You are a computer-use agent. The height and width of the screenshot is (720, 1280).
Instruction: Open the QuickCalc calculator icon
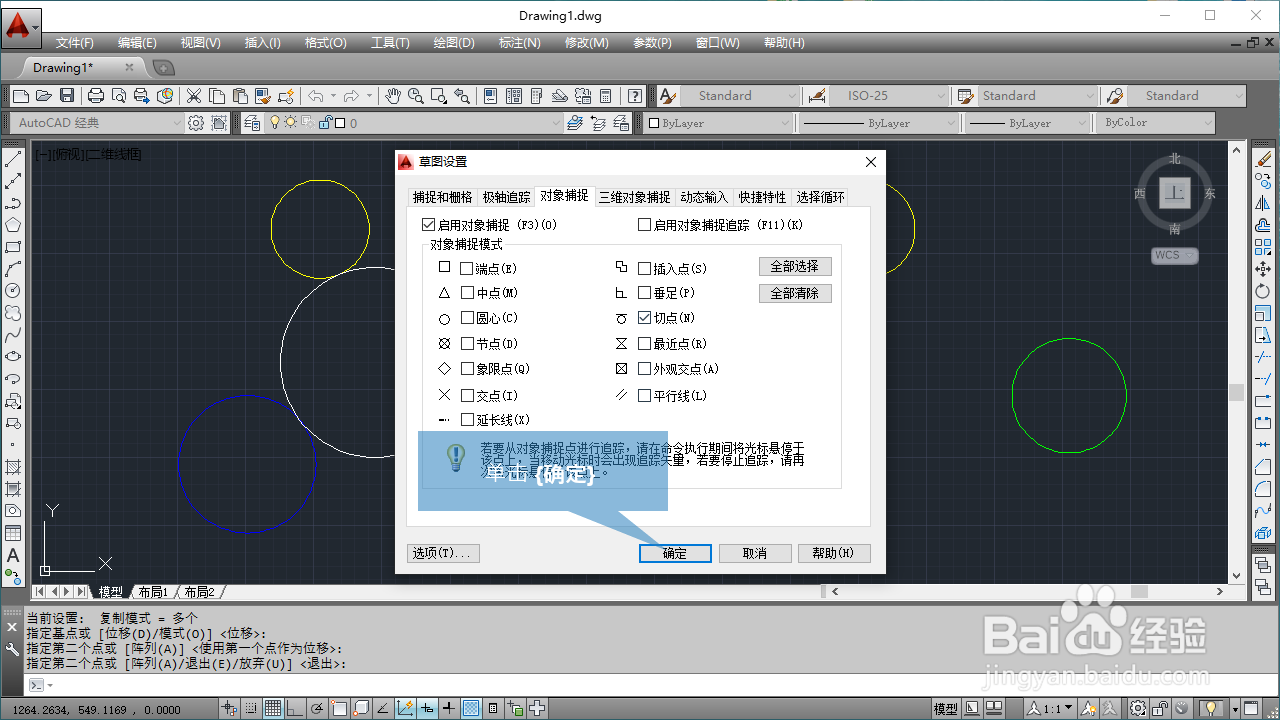click(x=606, y=96)
